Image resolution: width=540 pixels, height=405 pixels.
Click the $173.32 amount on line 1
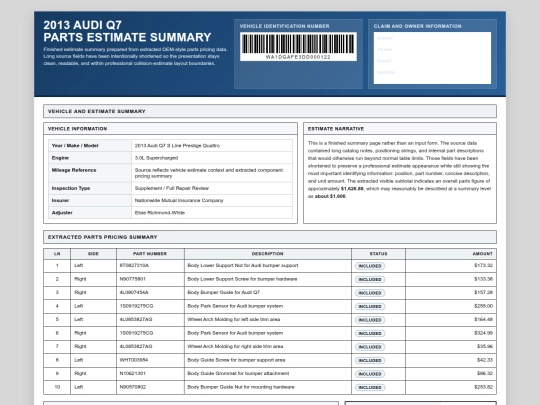pyautogui.click(x=483, y=266)
